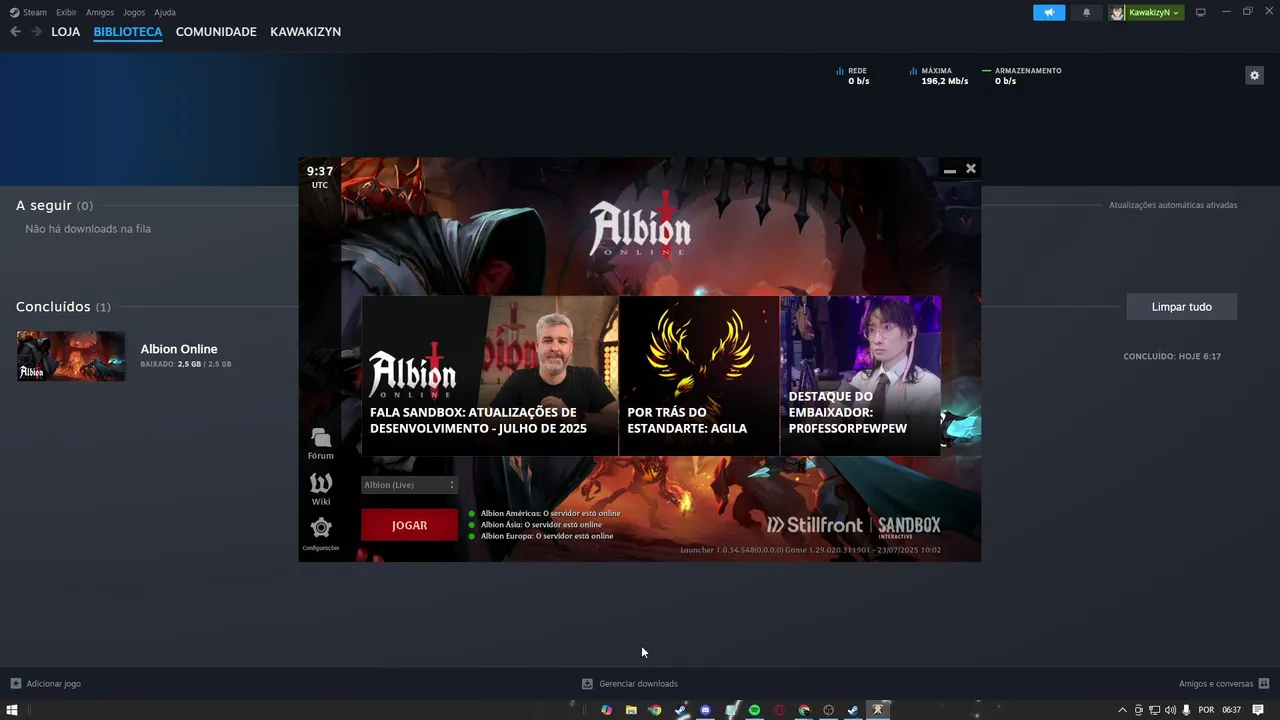Click the POR language indicator

click(1206, 710)
